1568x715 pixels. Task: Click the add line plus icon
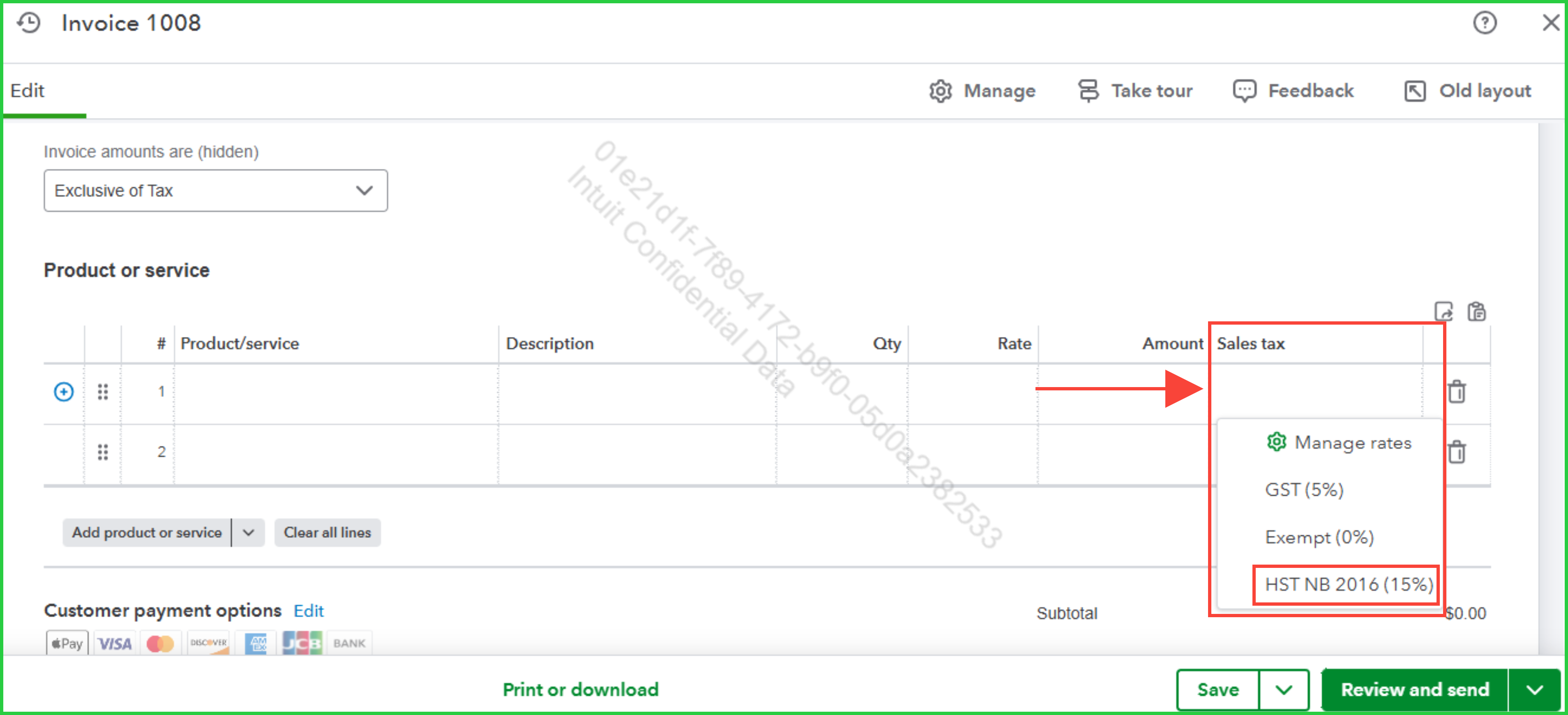pos(64,392)
